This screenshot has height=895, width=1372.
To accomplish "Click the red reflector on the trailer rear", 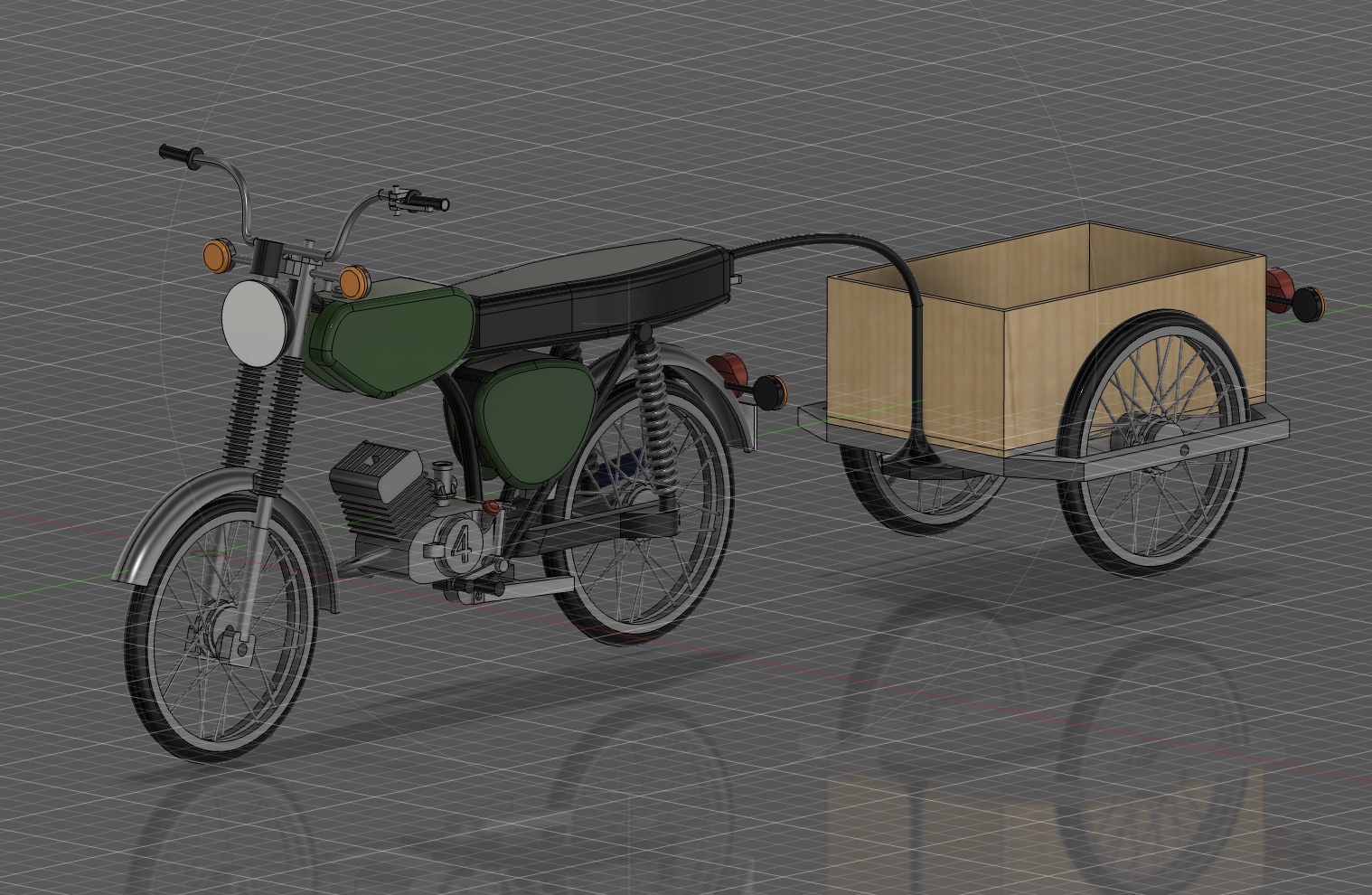I will [1280, 287].
